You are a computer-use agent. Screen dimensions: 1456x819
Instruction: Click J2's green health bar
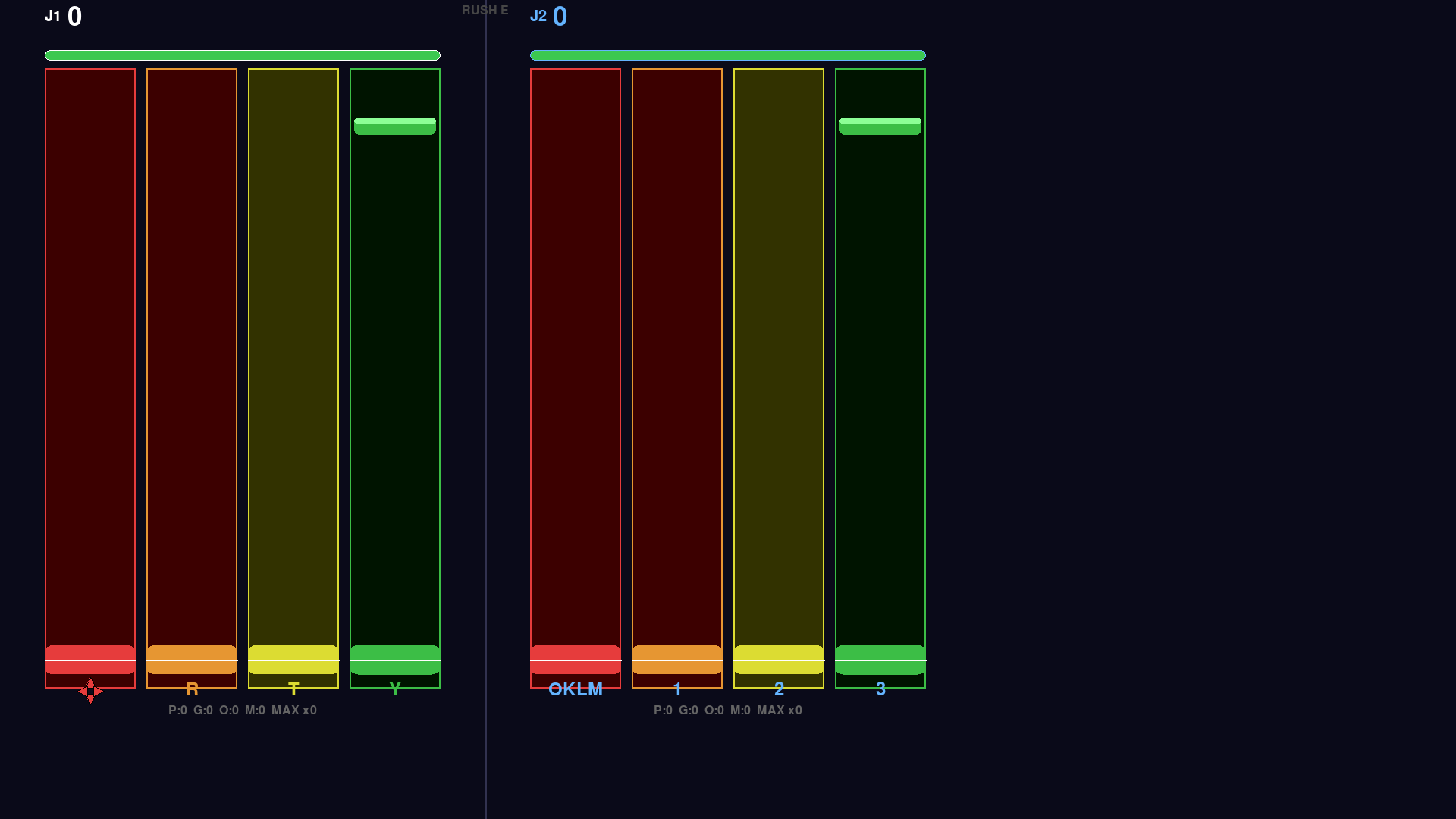point(728,55)
